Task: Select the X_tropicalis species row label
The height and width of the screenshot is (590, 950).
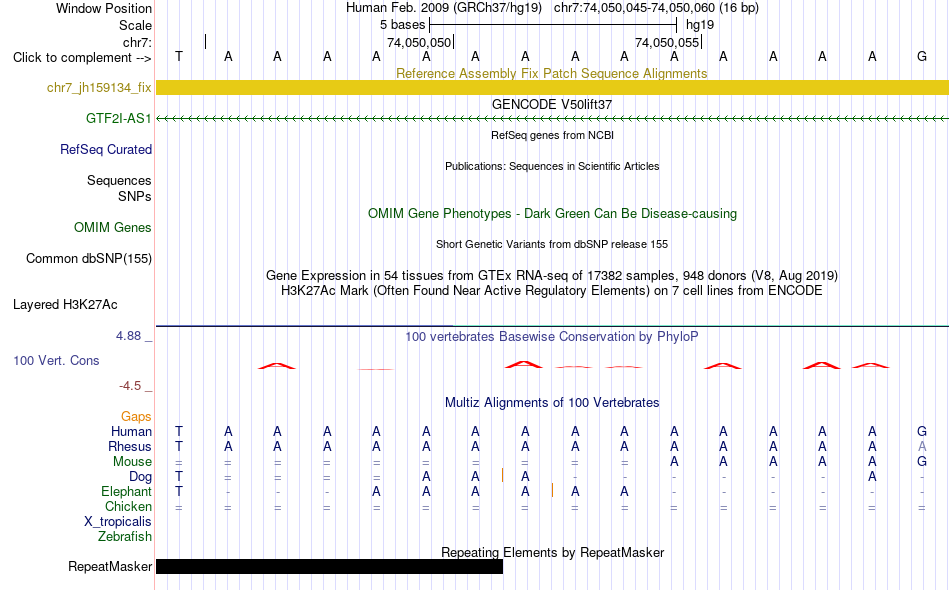Action: coord(118,522)
